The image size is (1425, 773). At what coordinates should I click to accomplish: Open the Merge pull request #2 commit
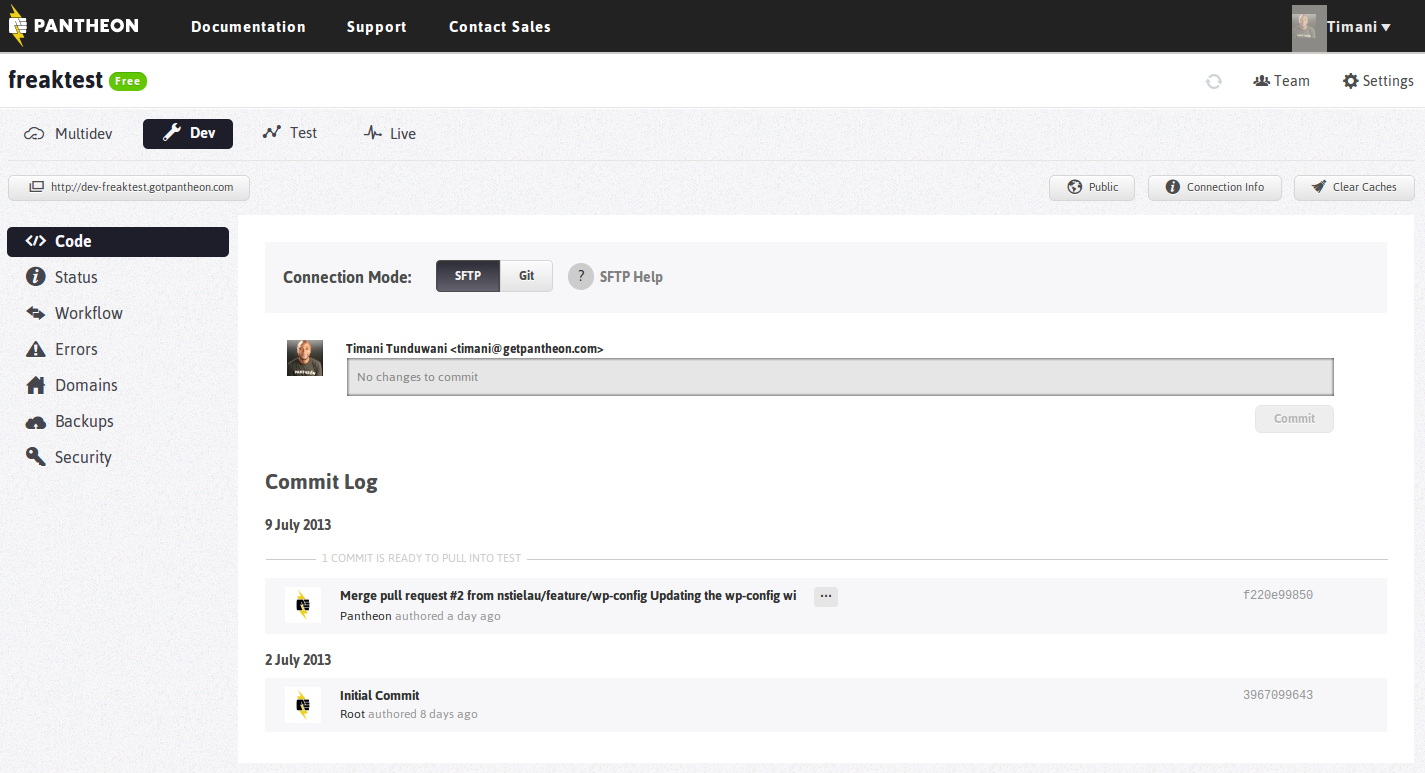[x=568, y=595]
